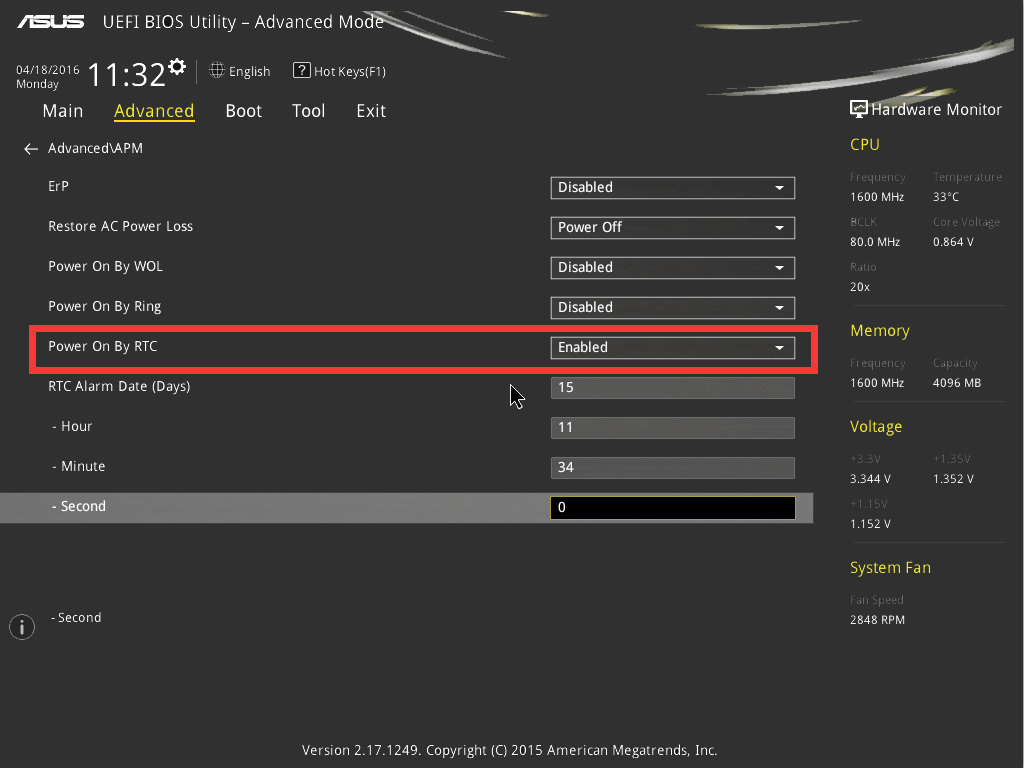Select the Restore AC Power Loss label

(121, 226)
